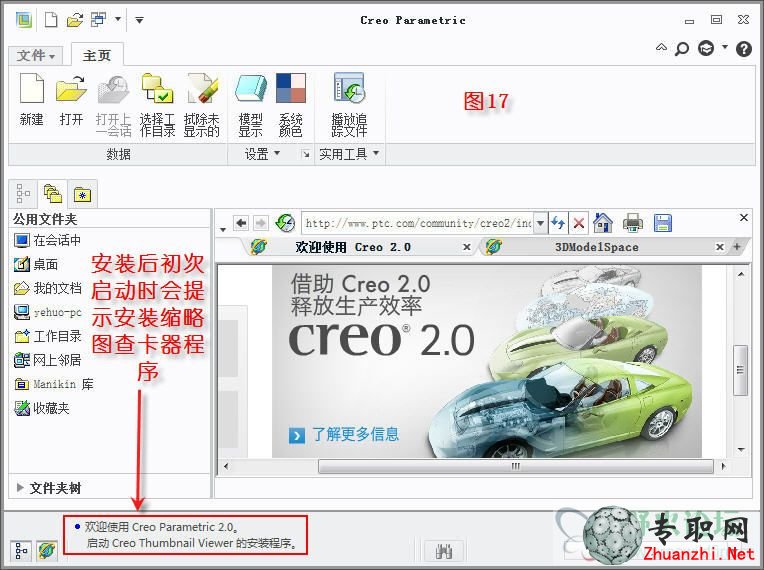Click browser vertical scrollbar thumb
Viewport: 764px width, 570px height.
pyautogui.click(x=741, y=370)
